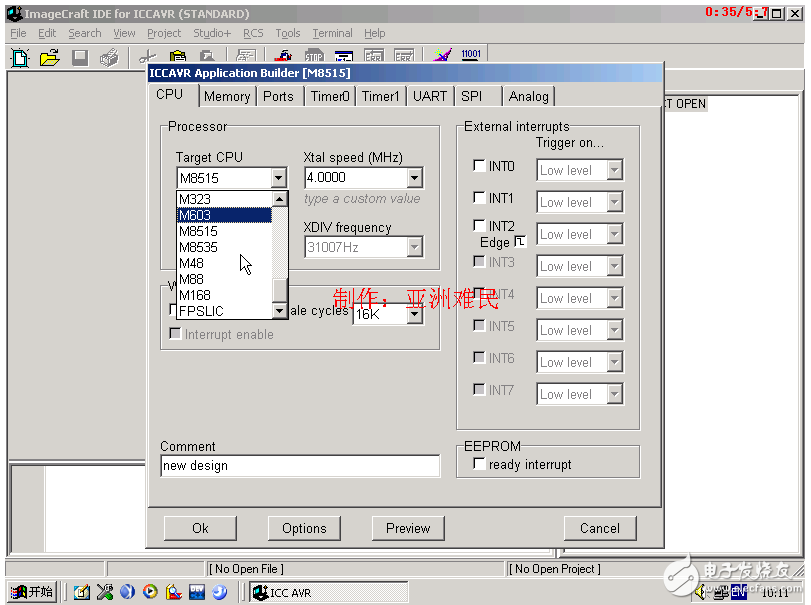Toggle EEPROM ready interrupt checkbox

click(479, 464)
